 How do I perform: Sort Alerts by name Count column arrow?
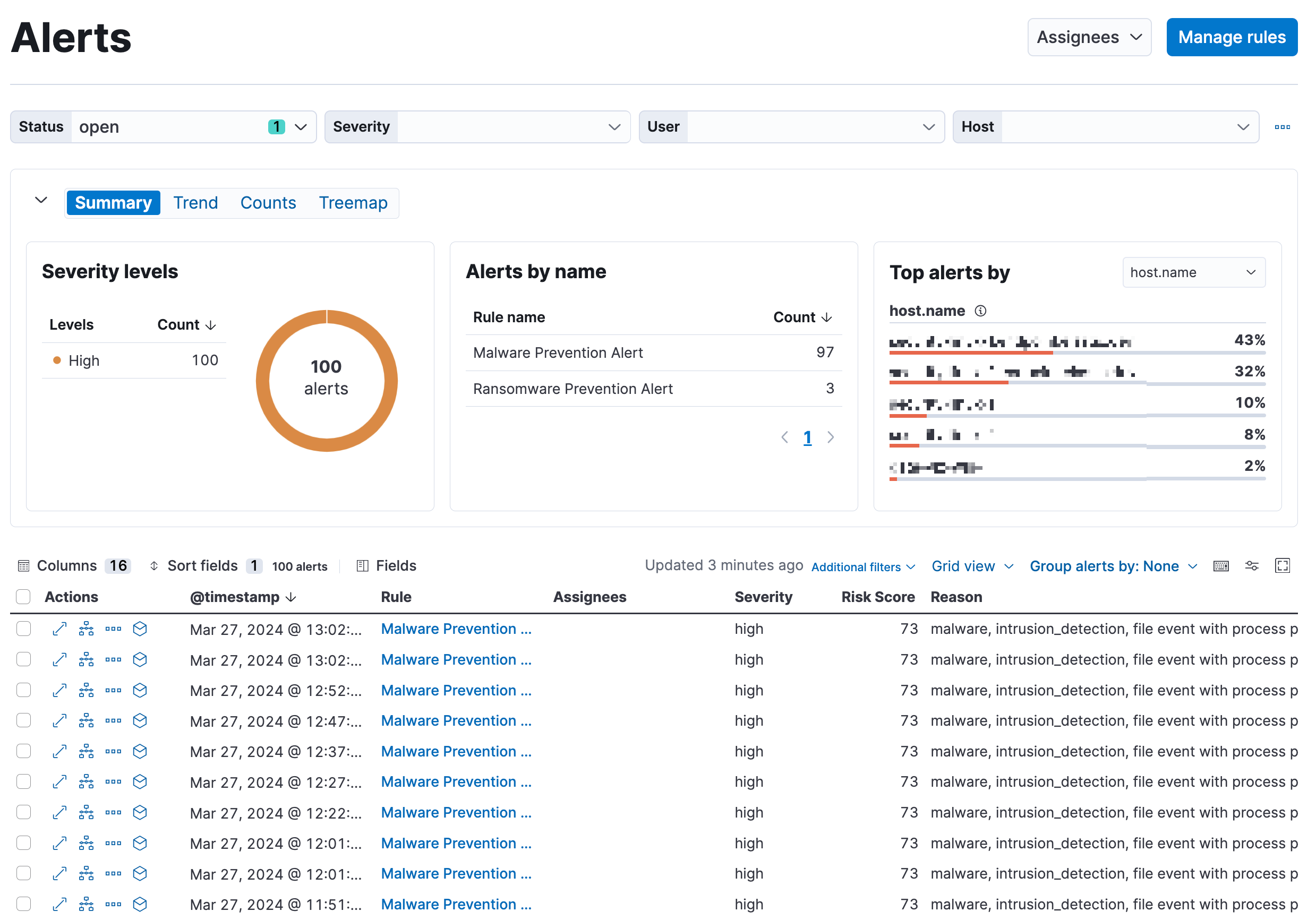[x=827, y=317]
